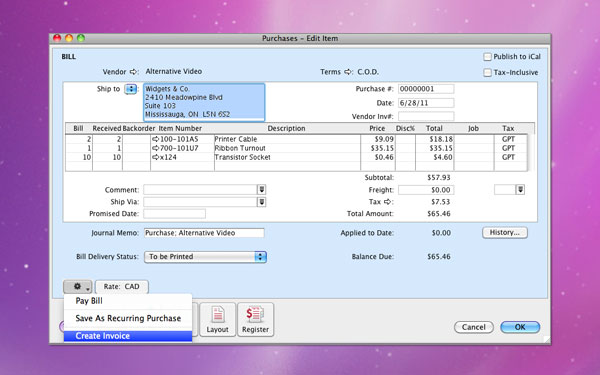
Task: Click the Subtotal $57.93 value
Action: coord(439,178)
